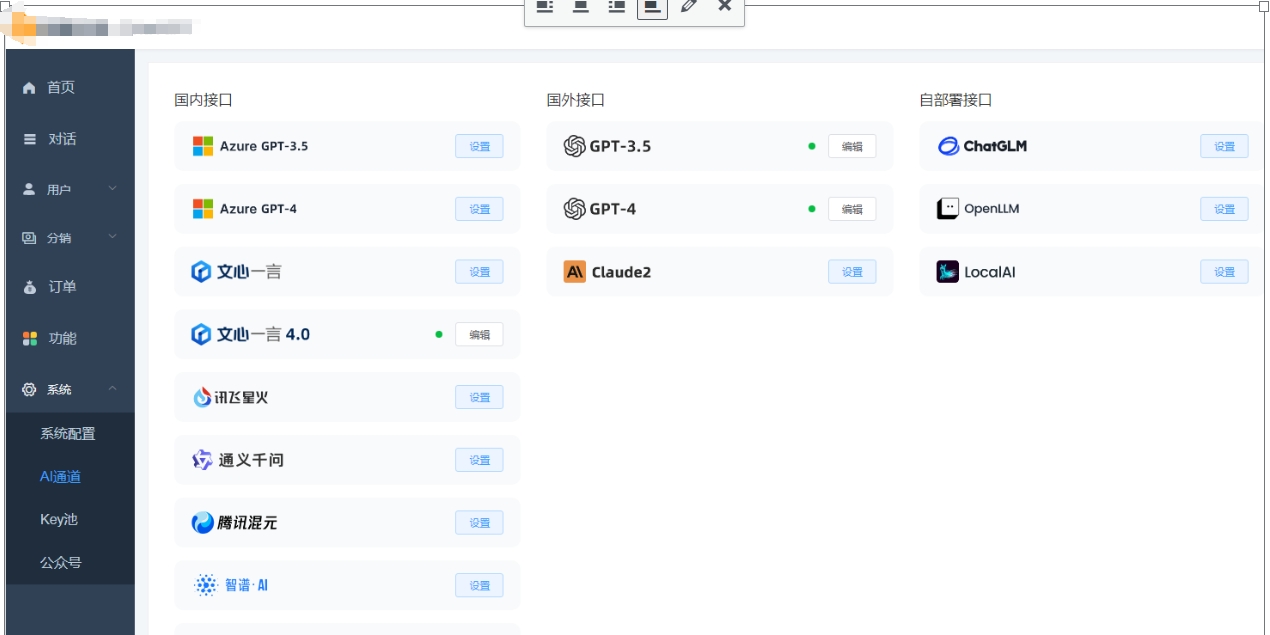
Task: Open 设置 for 讯飞星火
Action: [479, 397]
